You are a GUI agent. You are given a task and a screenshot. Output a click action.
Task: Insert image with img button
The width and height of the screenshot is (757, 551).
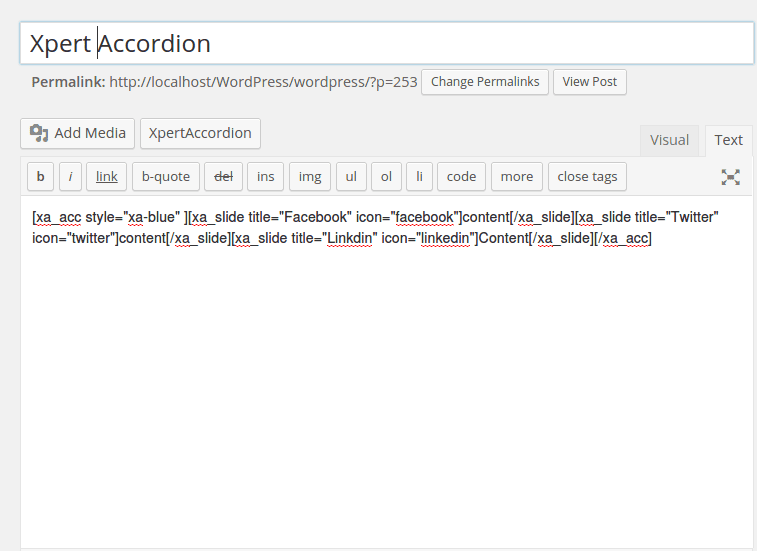click(310, 177)
